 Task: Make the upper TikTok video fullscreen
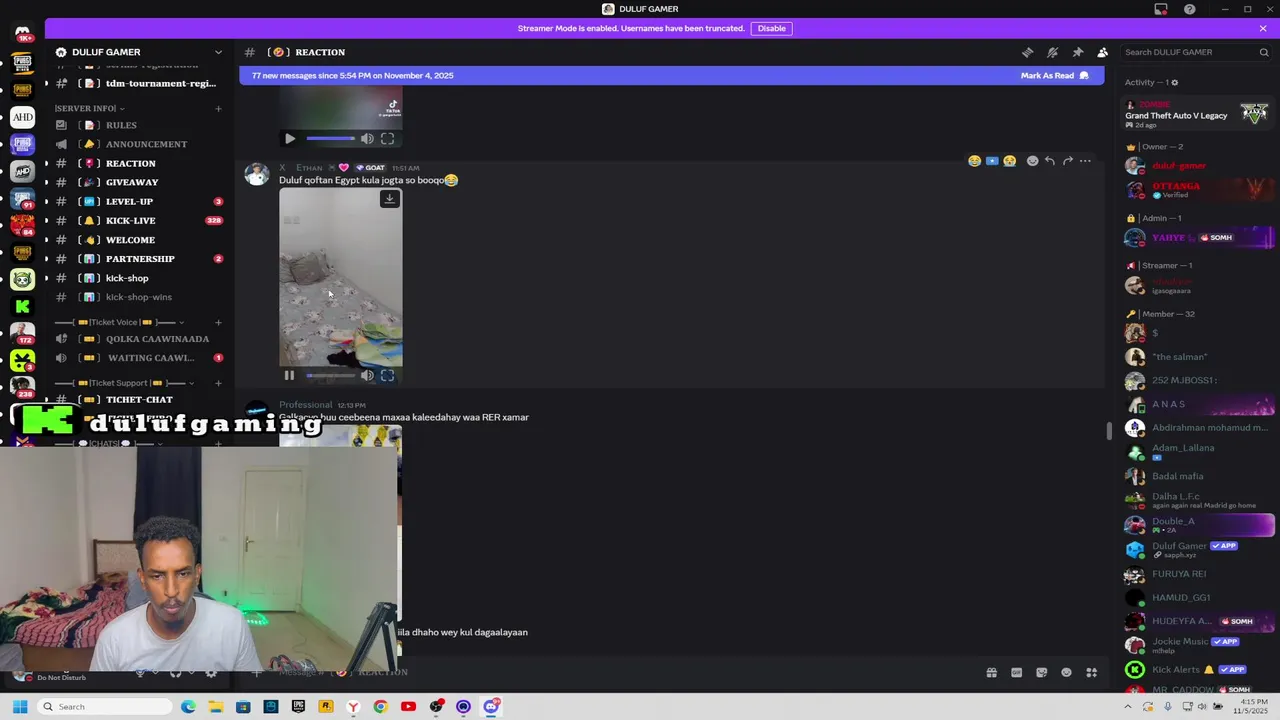coord(387,139)
